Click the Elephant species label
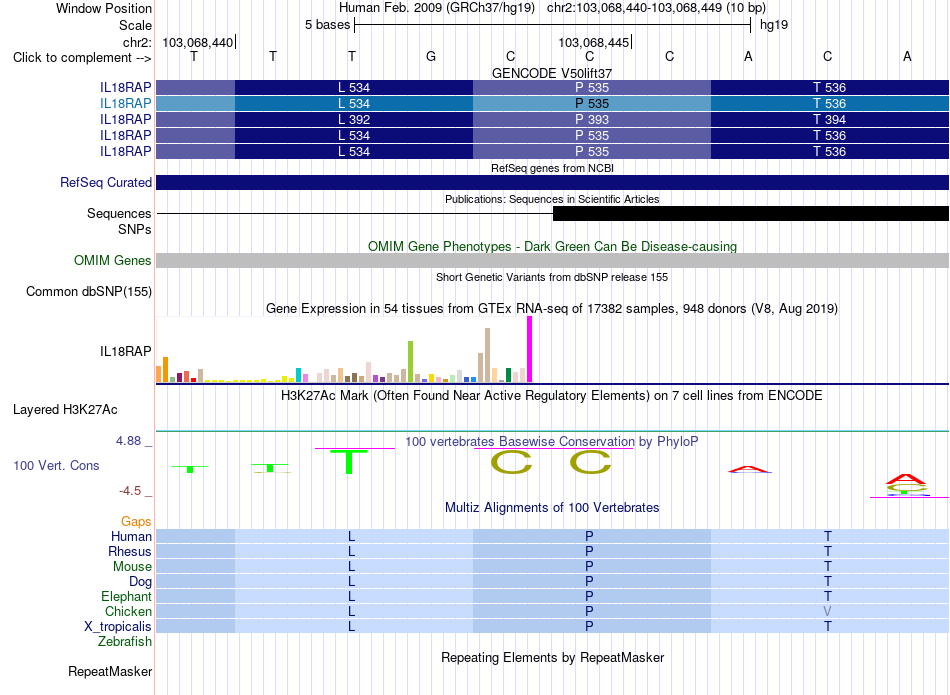This screenshot has height=695, width=950. 126,597
